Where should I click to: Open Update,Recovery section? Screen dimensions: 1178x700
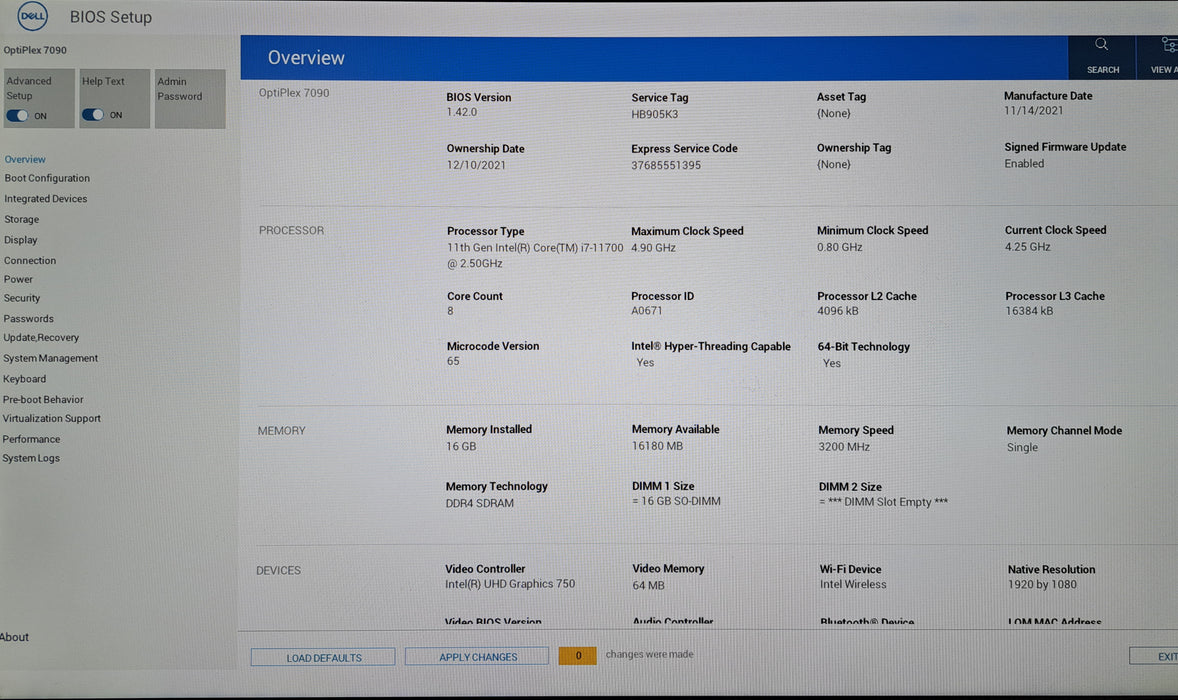click(x=41, y=337)
